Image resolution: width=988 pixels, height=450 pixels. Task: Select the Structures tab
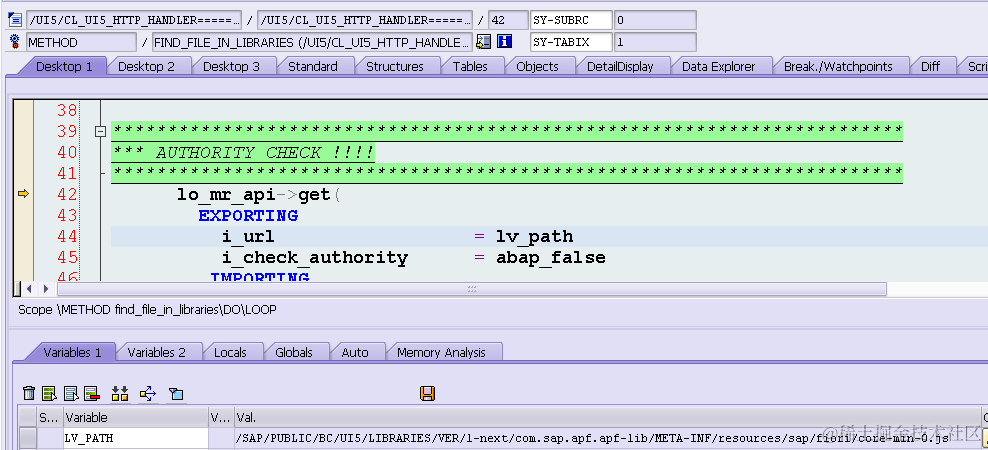click(394, 66)
